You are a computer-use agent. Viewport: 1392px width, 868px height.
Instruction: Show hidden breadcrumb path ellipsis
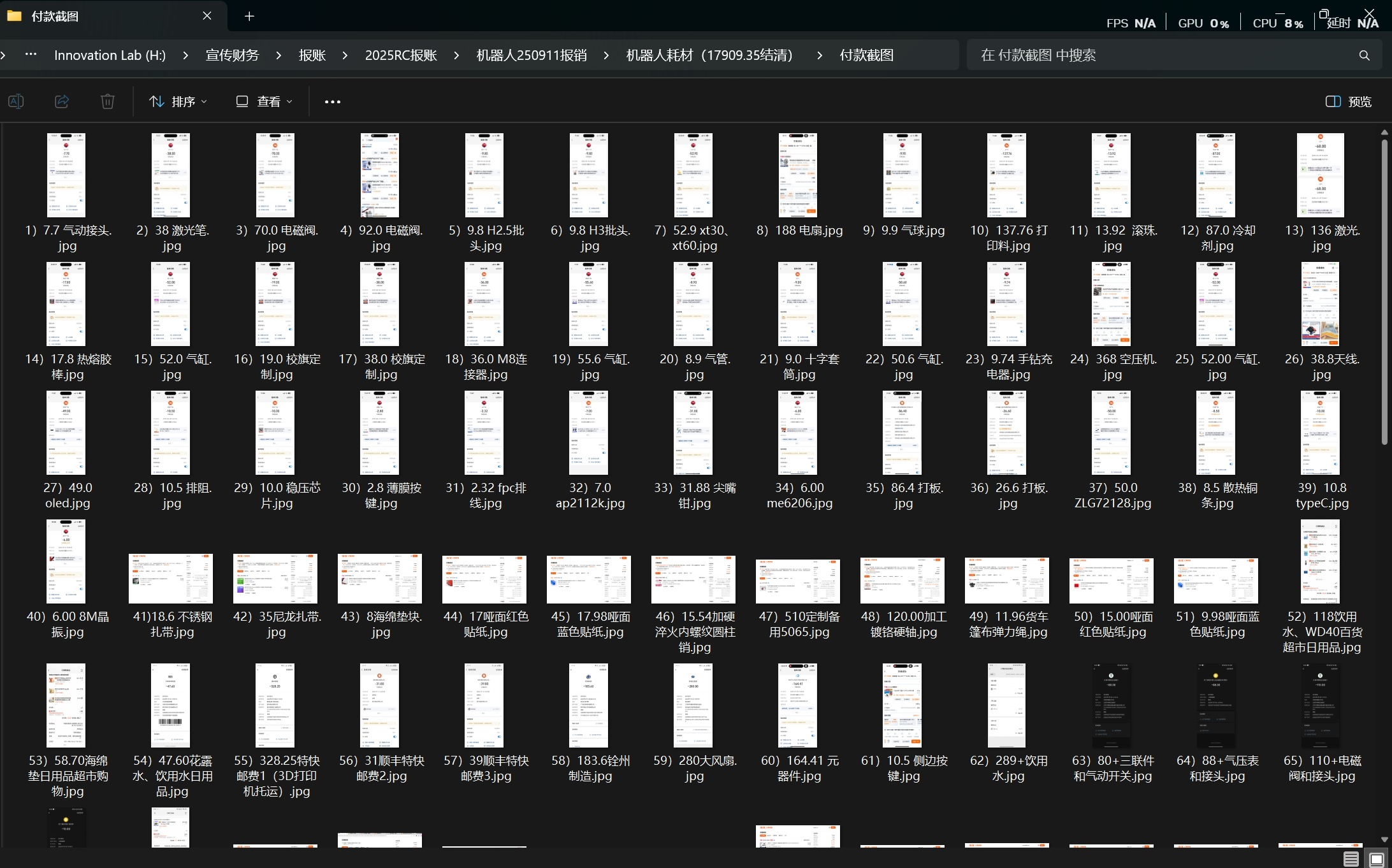31,55
